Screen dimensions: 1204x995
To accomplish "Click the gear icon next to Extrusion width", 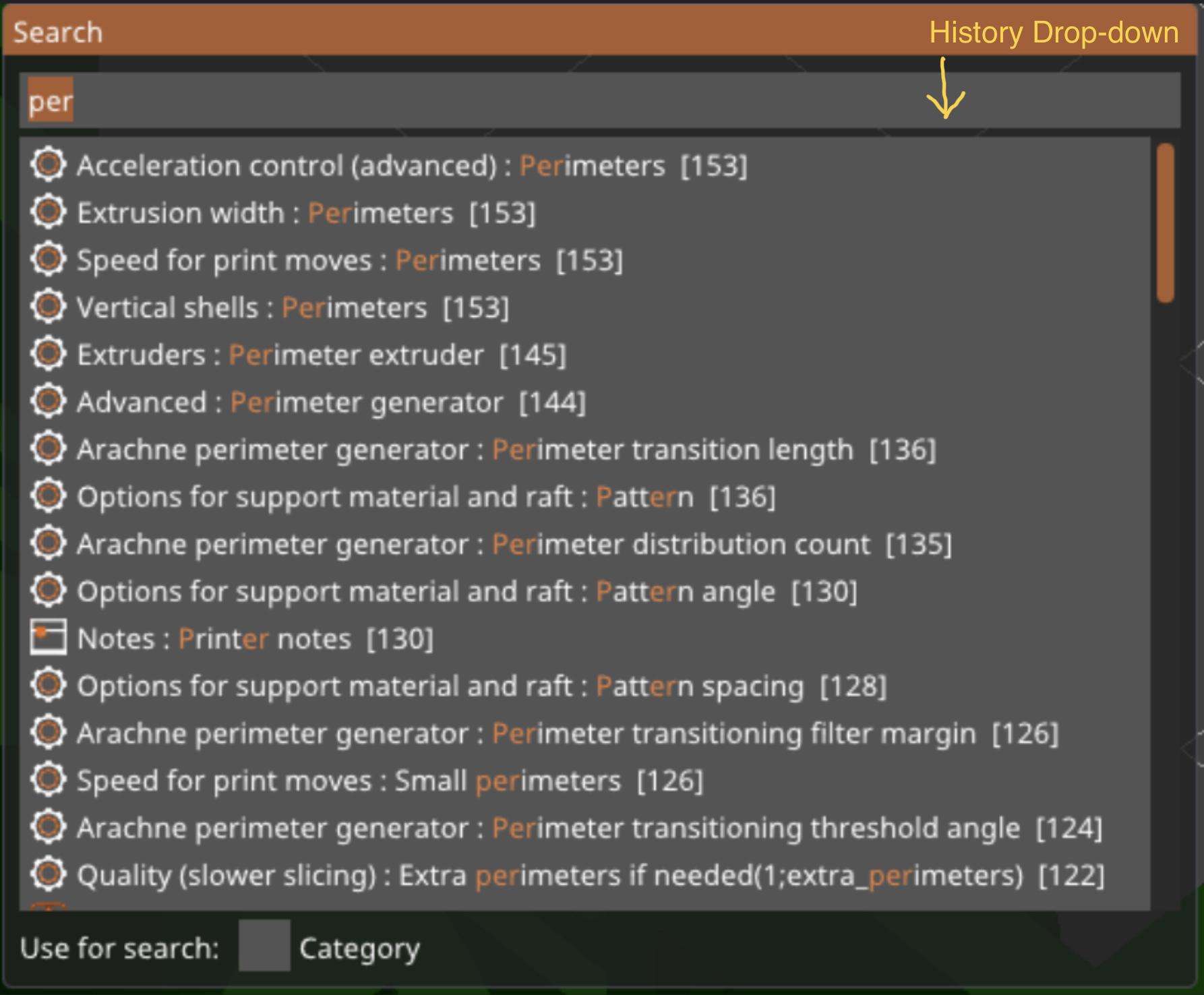I will [x=48, y=212].
